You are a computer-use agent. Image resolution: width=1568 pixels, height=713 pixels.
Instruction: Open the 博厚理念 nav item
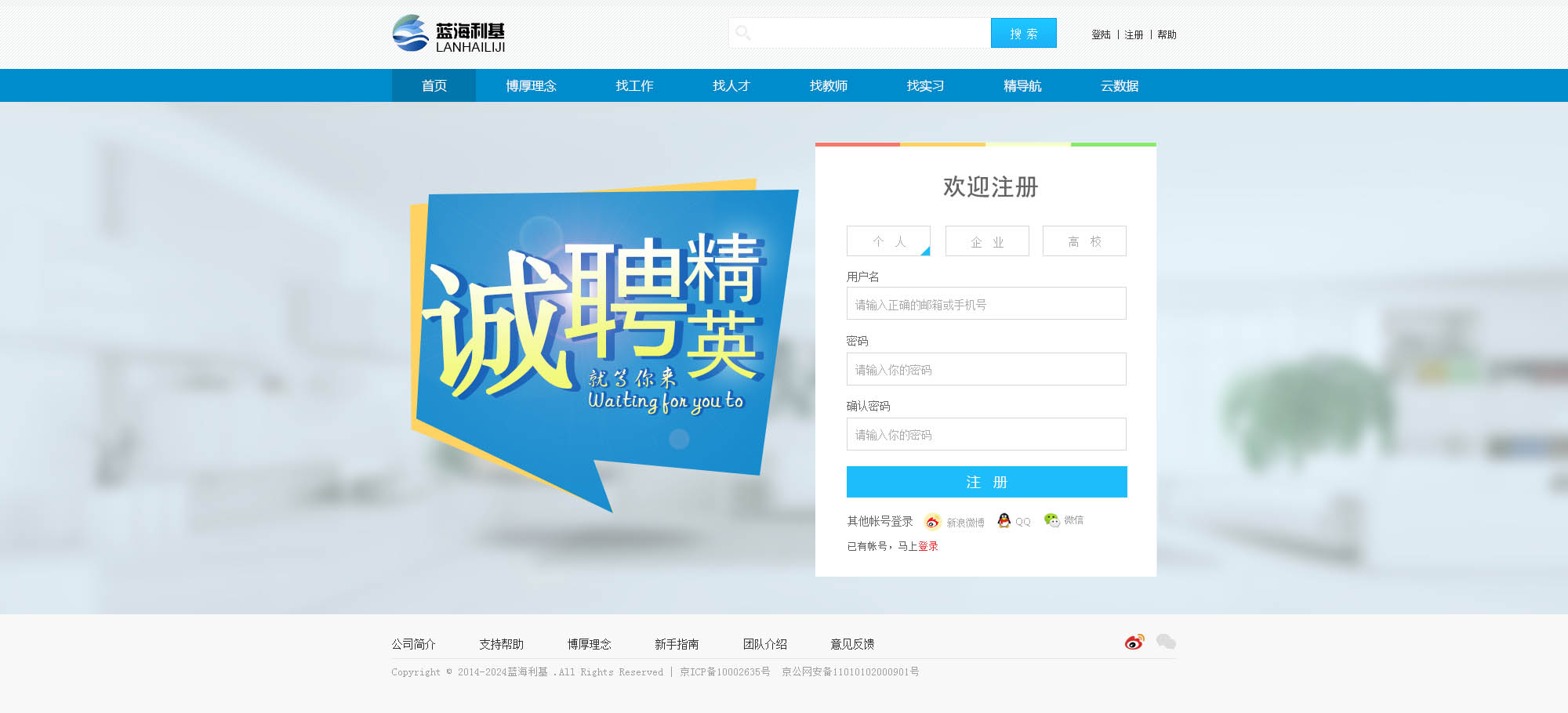pos(531,85)
